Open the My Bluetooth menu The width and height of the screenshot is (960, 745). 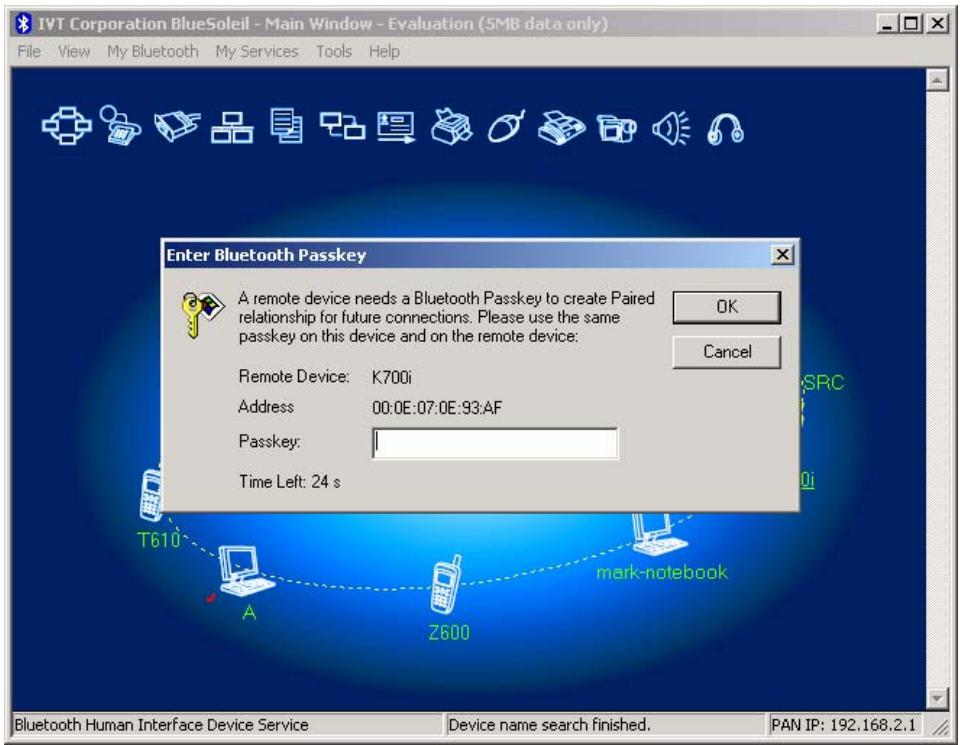(x=152, y=51)
